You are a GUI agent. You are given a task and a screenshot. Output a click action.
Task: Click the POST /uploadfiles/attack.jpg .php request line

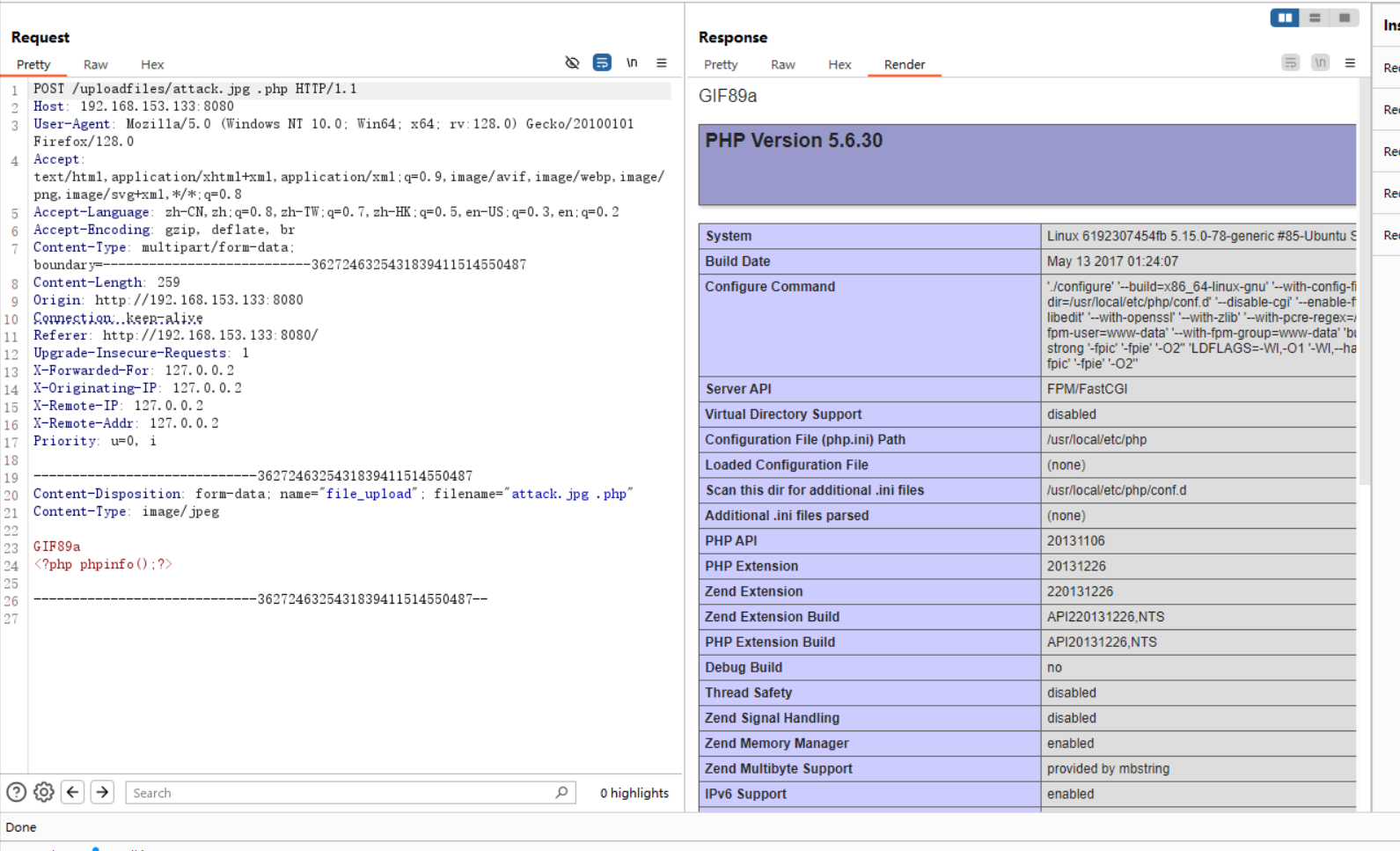(x=195, y=89)
